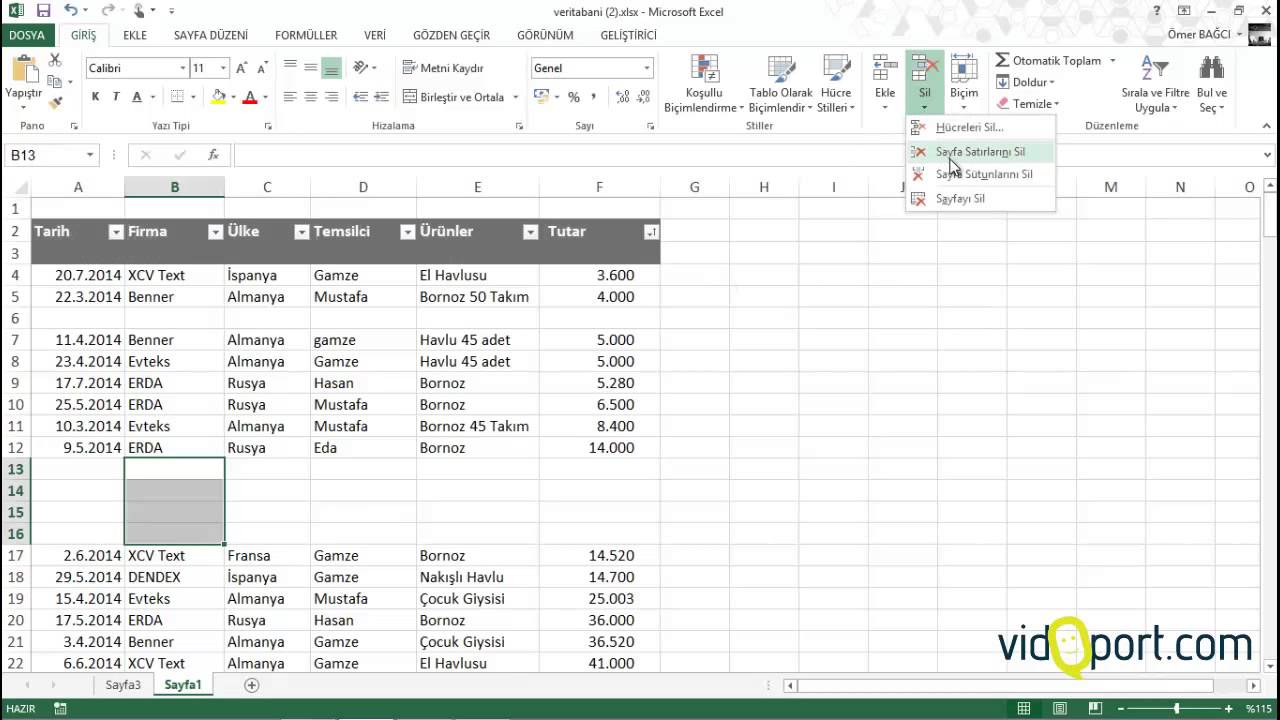The image size is (1280, 720).
Task: Click the Save icon in quick access toolbar
Action: [x=43, y=11]
